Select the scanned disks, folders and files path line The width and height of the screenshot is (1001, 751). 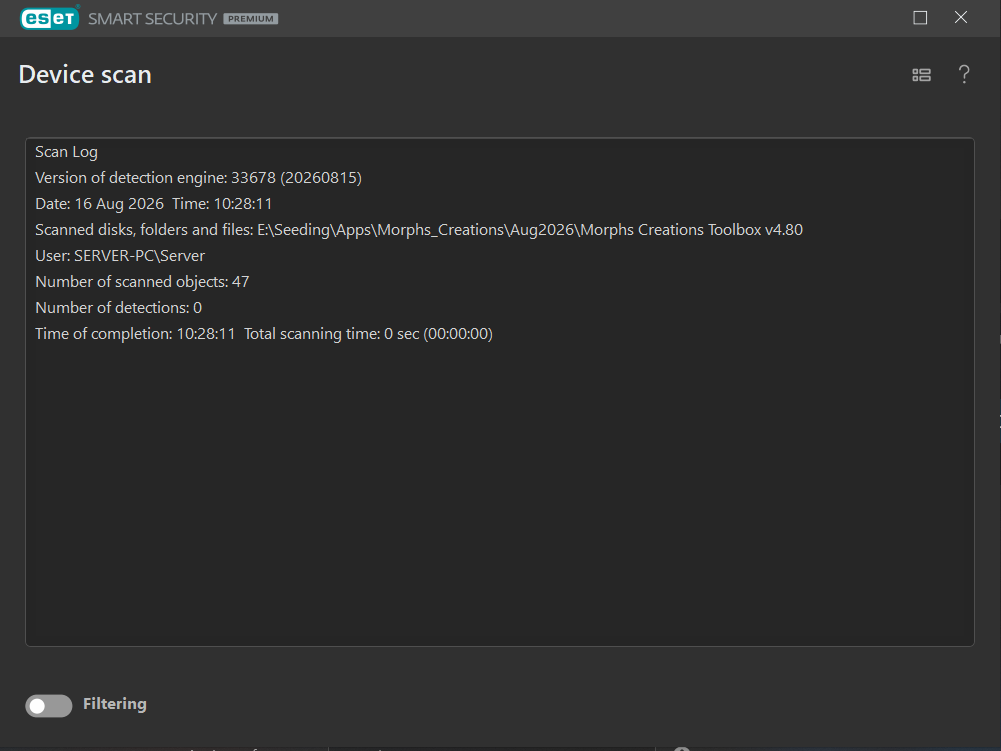[x=419, y=230]
